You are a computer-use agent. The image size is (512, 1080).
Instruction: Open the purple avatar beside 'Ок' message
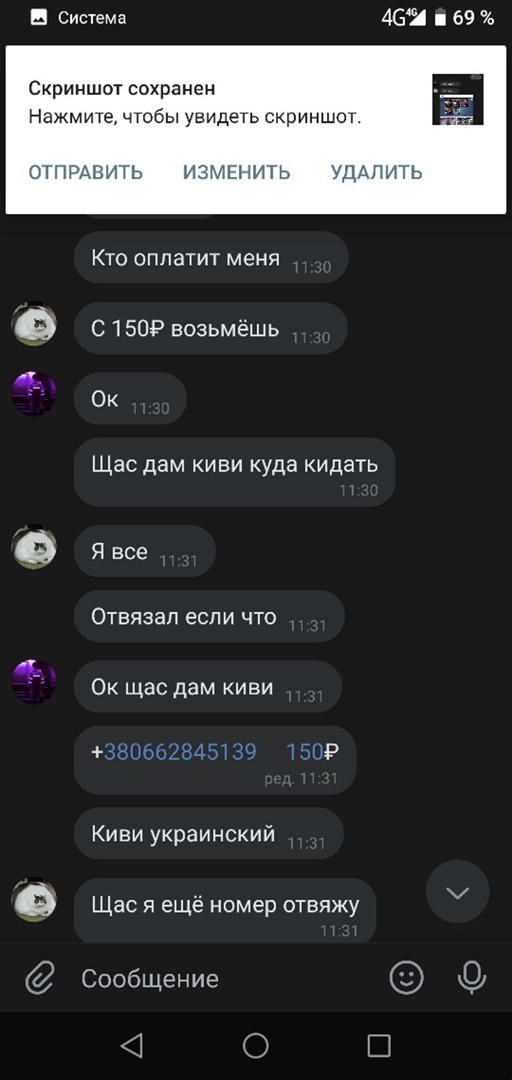[34, 394]
